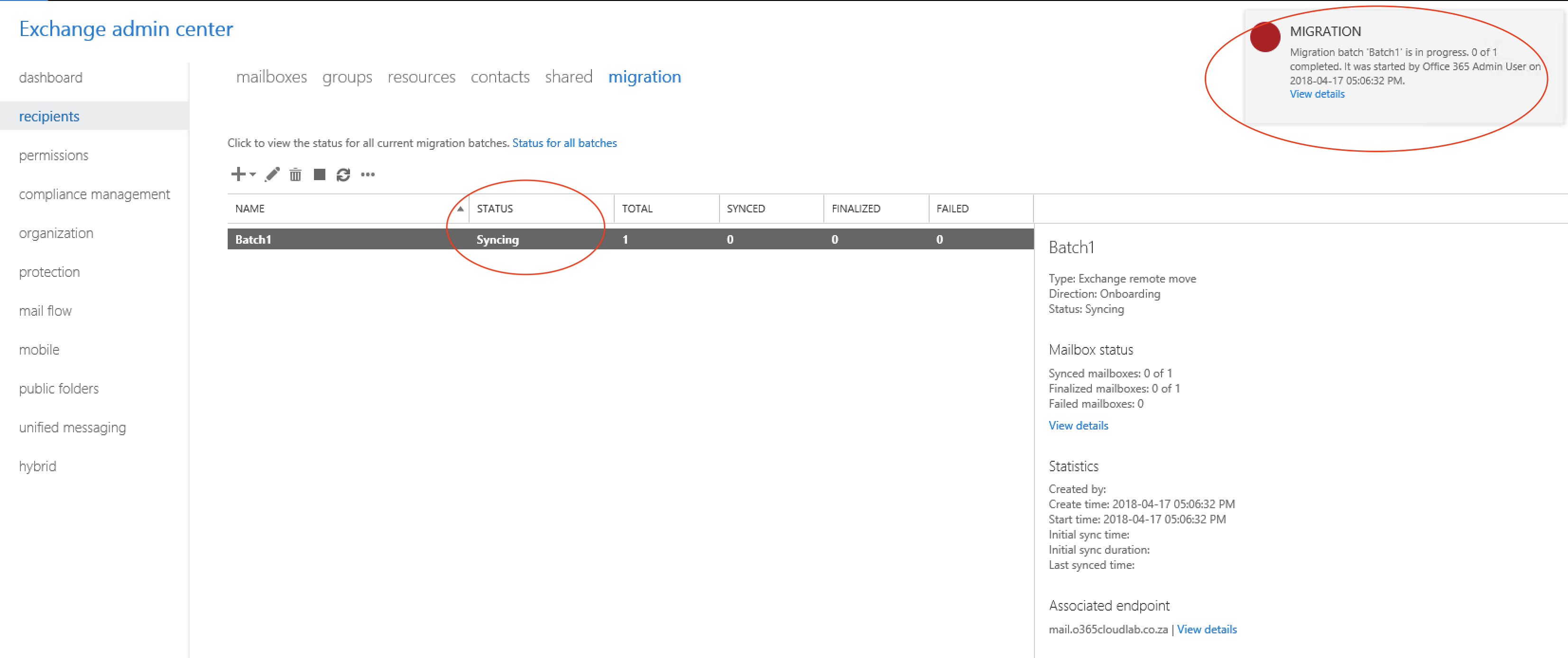Click the red Migration notification icon

[x=1265, y=38]
